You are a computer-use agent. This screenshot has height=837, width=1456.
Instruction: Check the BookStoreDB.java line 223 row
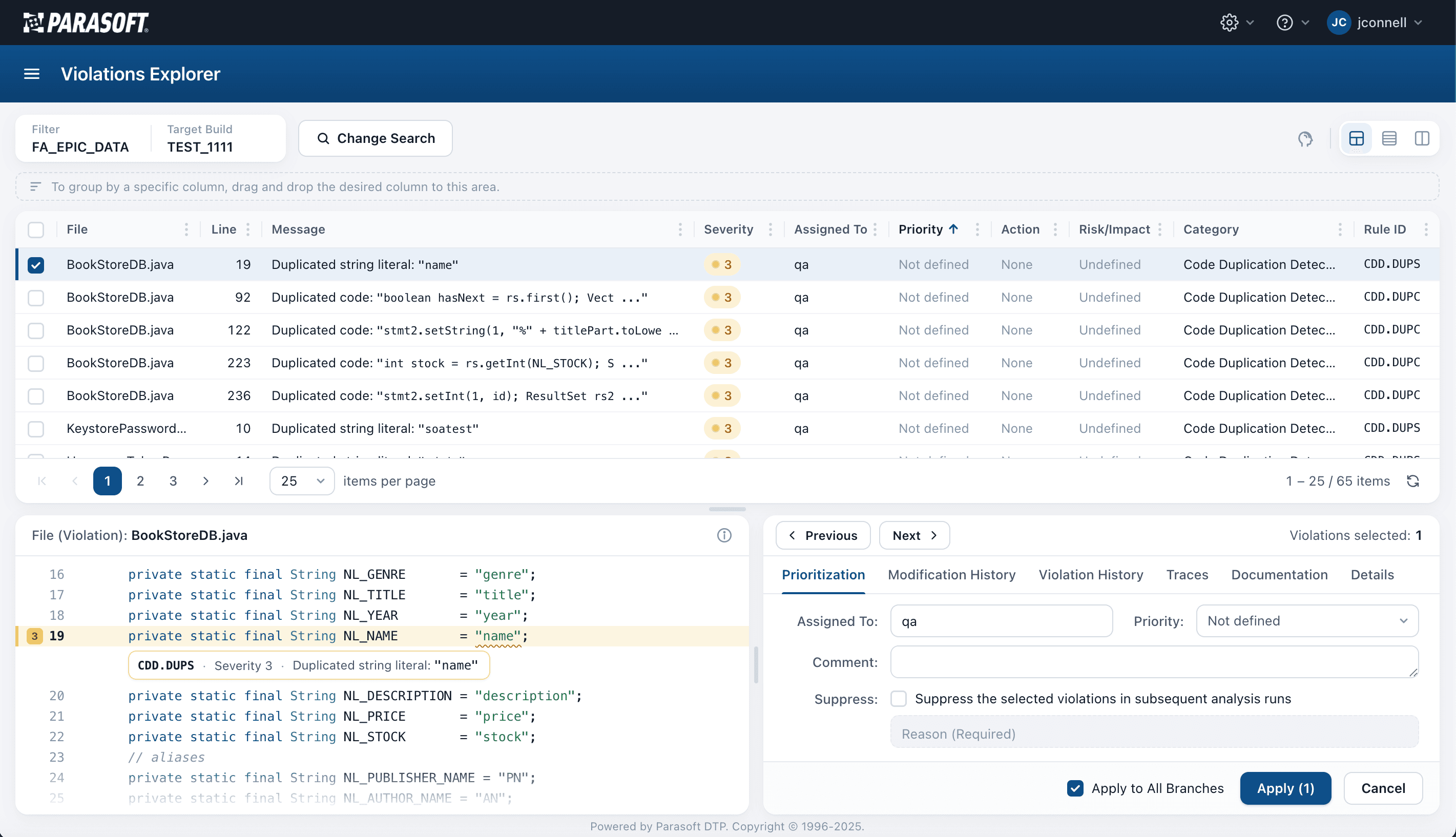(x=36, y=363)
